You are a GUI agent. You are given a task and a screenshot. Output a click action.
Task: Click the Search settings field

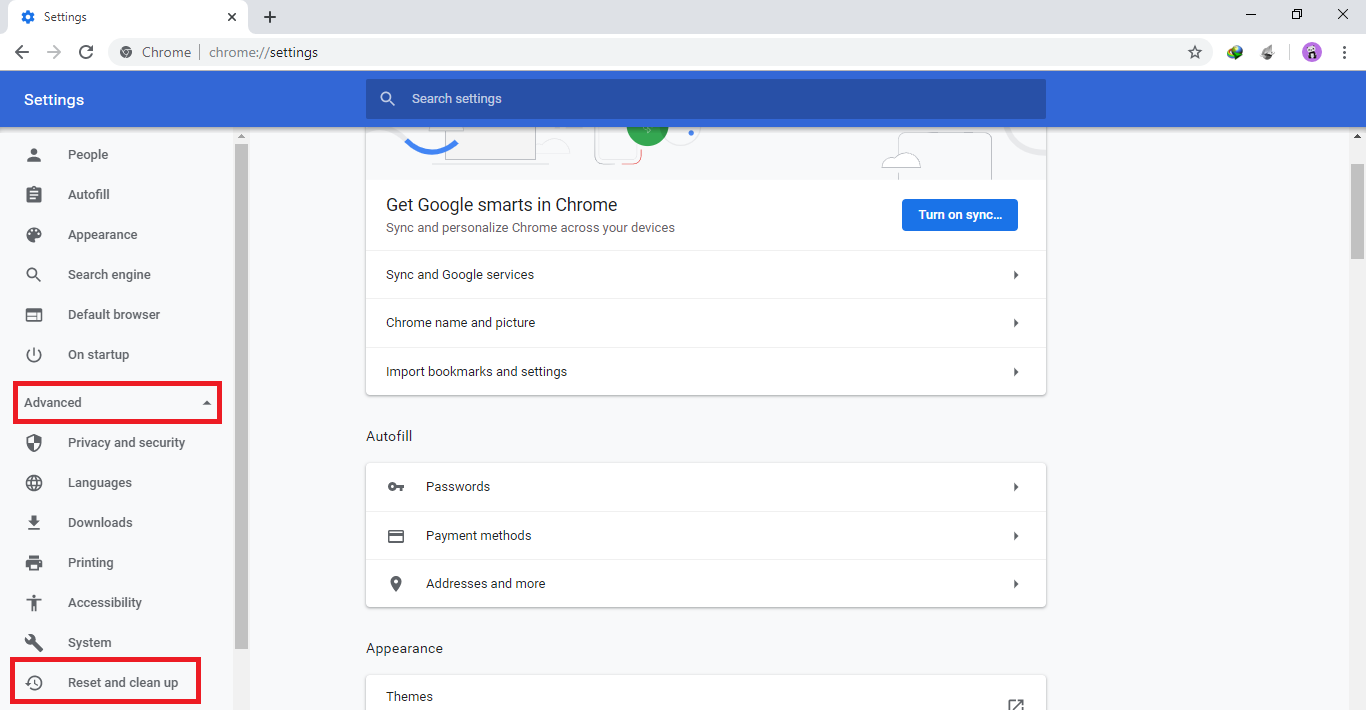pyautogui.click(x=706, y=99)
